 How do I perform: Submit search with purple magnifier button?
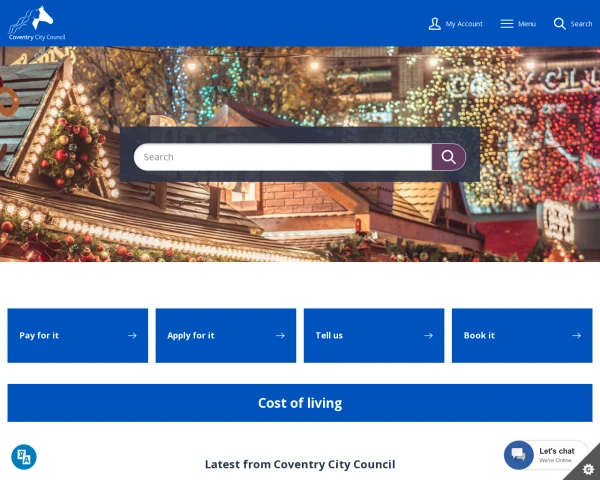coord(448,157)
